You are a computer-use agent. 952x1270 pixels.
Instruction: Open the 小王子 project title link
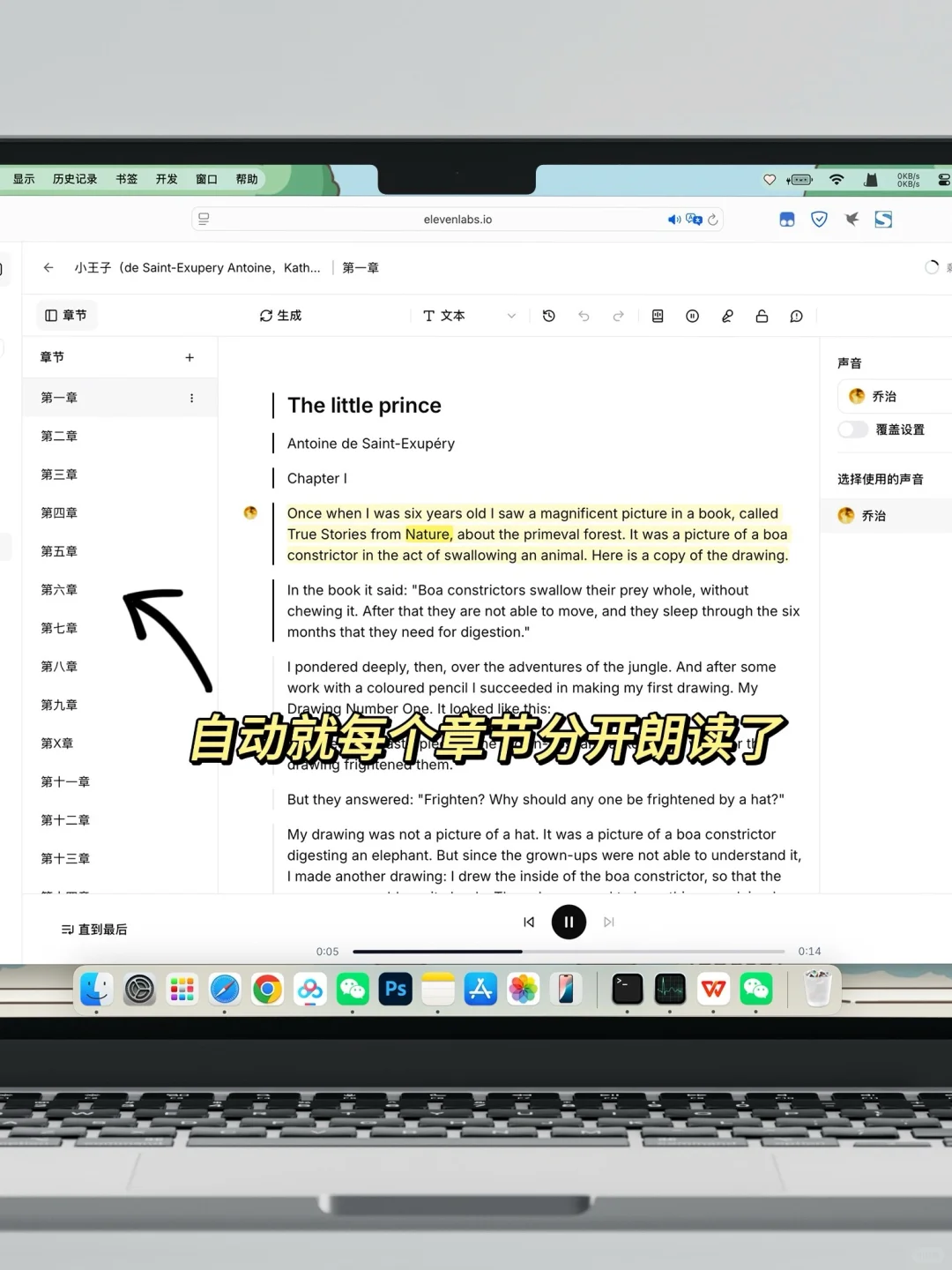click(197, 267)
